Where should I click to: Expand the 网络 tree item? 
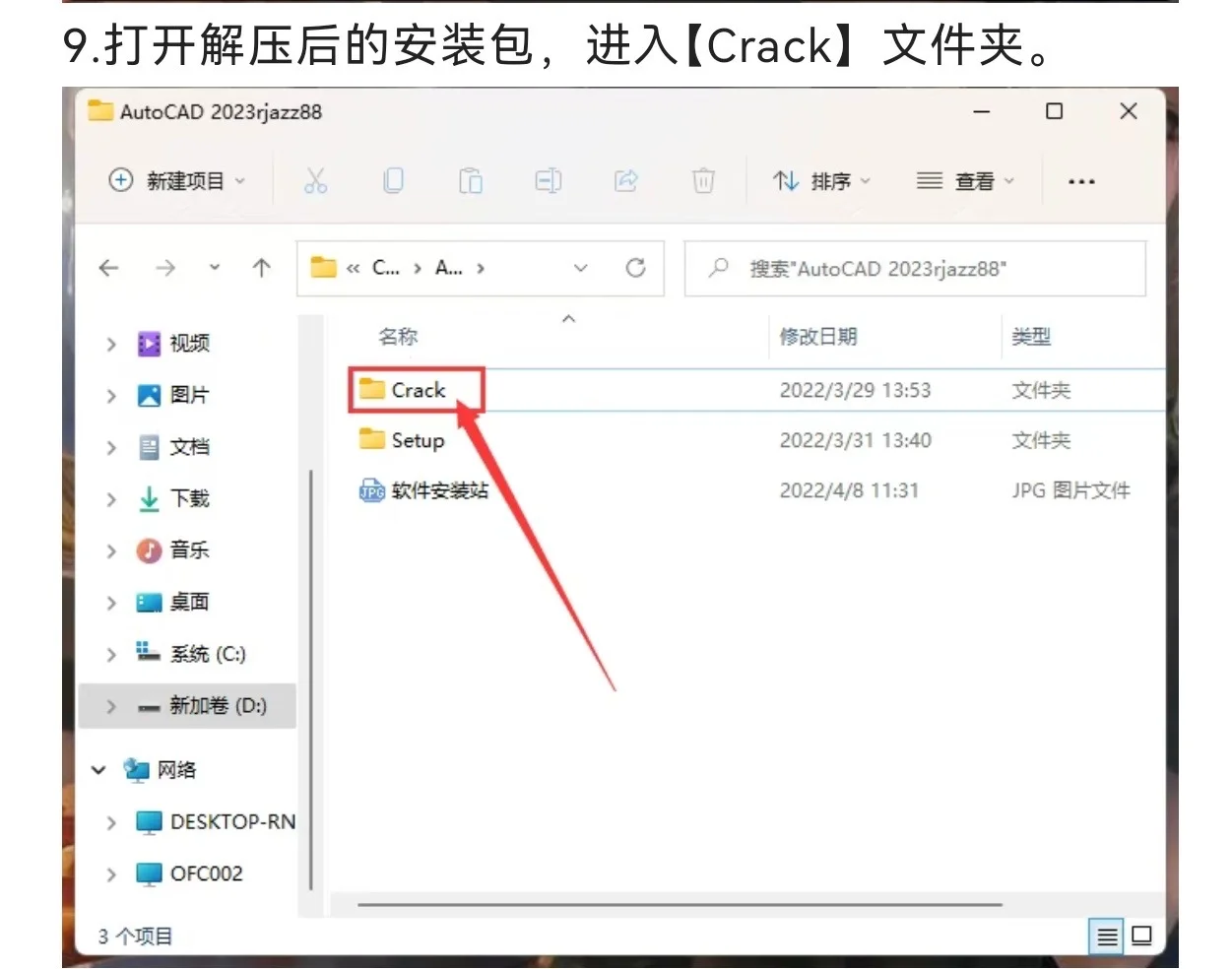tap(97, 770)
